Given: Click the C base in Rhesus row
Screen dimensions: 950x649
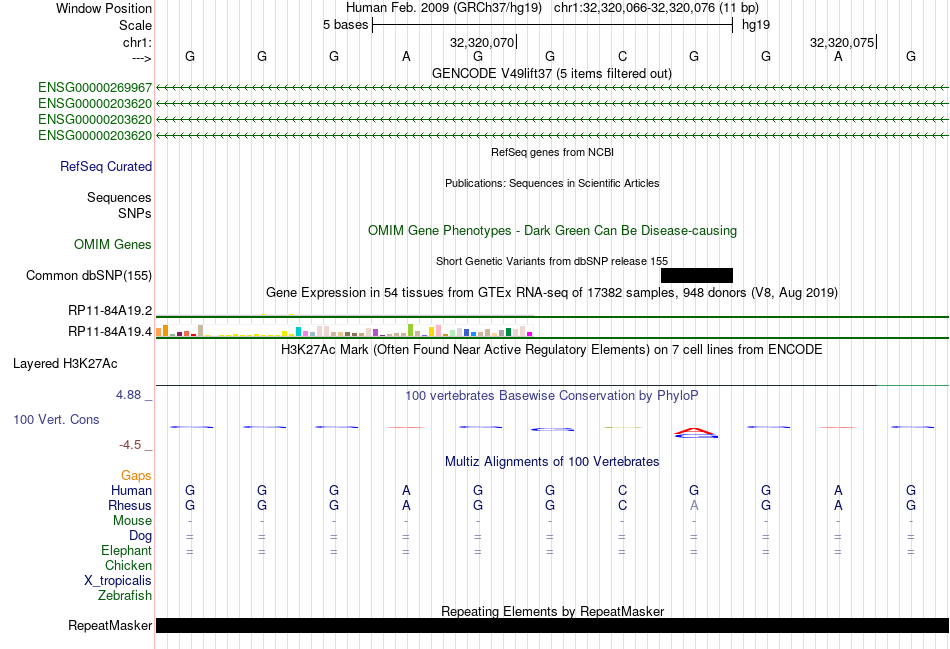Looking at the screenshot, I should coord(622,505).
